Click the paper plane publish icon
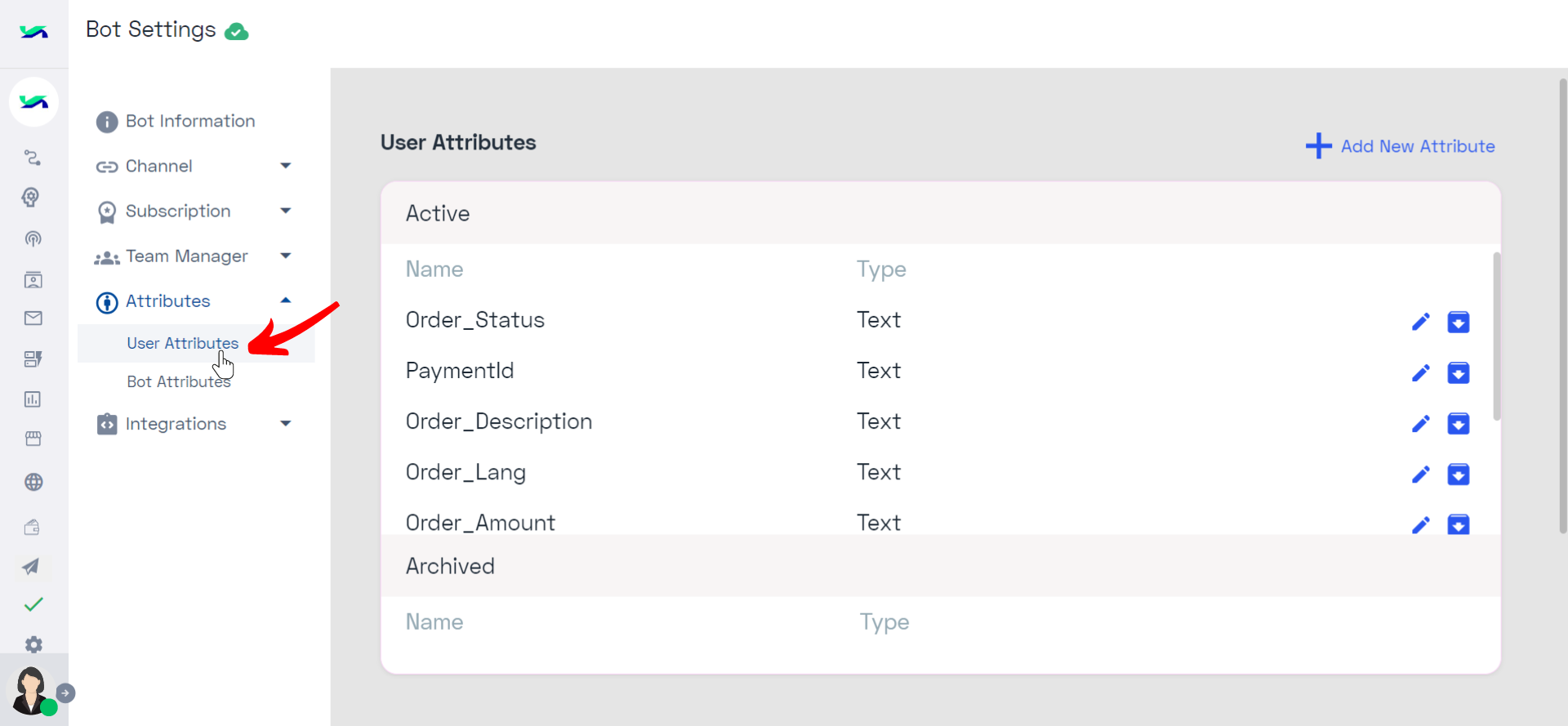This screenshot has height=726, width=1568. (31, 566)
